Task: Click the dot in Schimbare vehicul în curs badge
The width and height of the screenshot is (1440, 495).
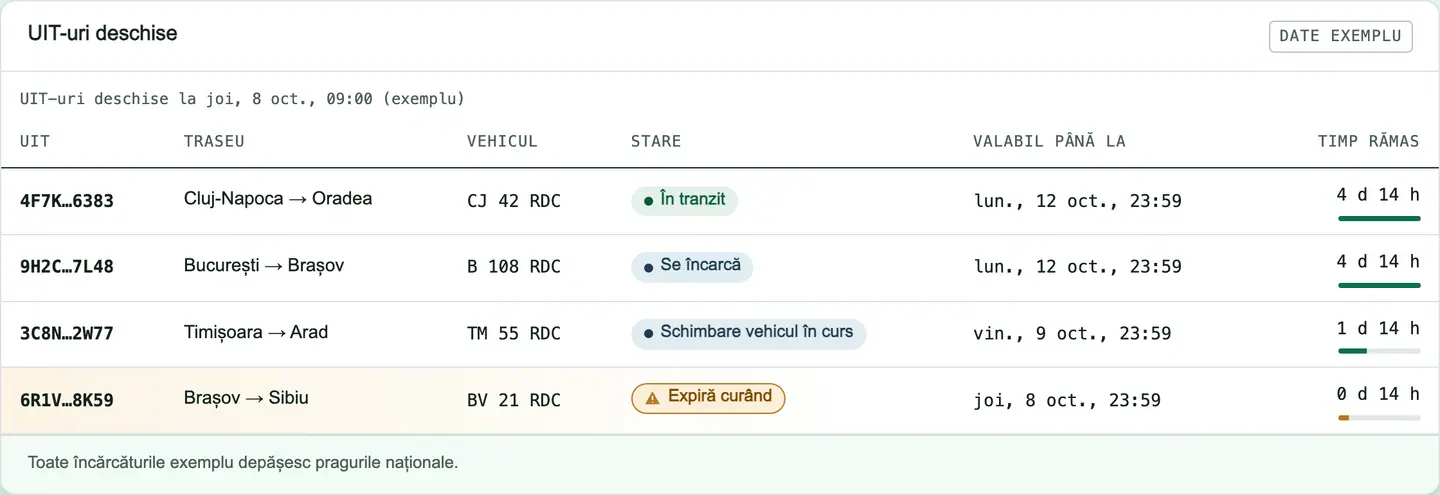Action: pyautogui.click(x=649, y=333)
